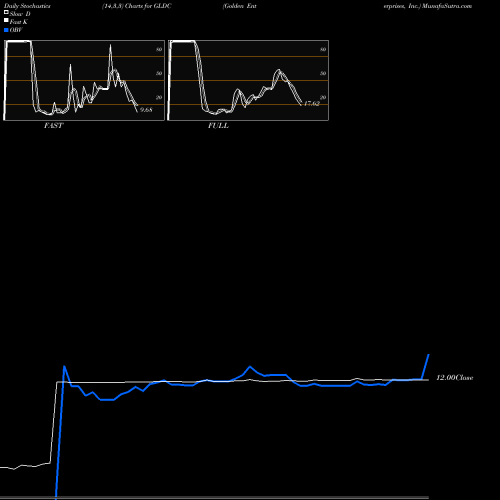The width and height of the screenshot is (500, 500).
Task: Click the 'FULL' label under the chart
Action: pyautogui.click(x=218, y=126)
